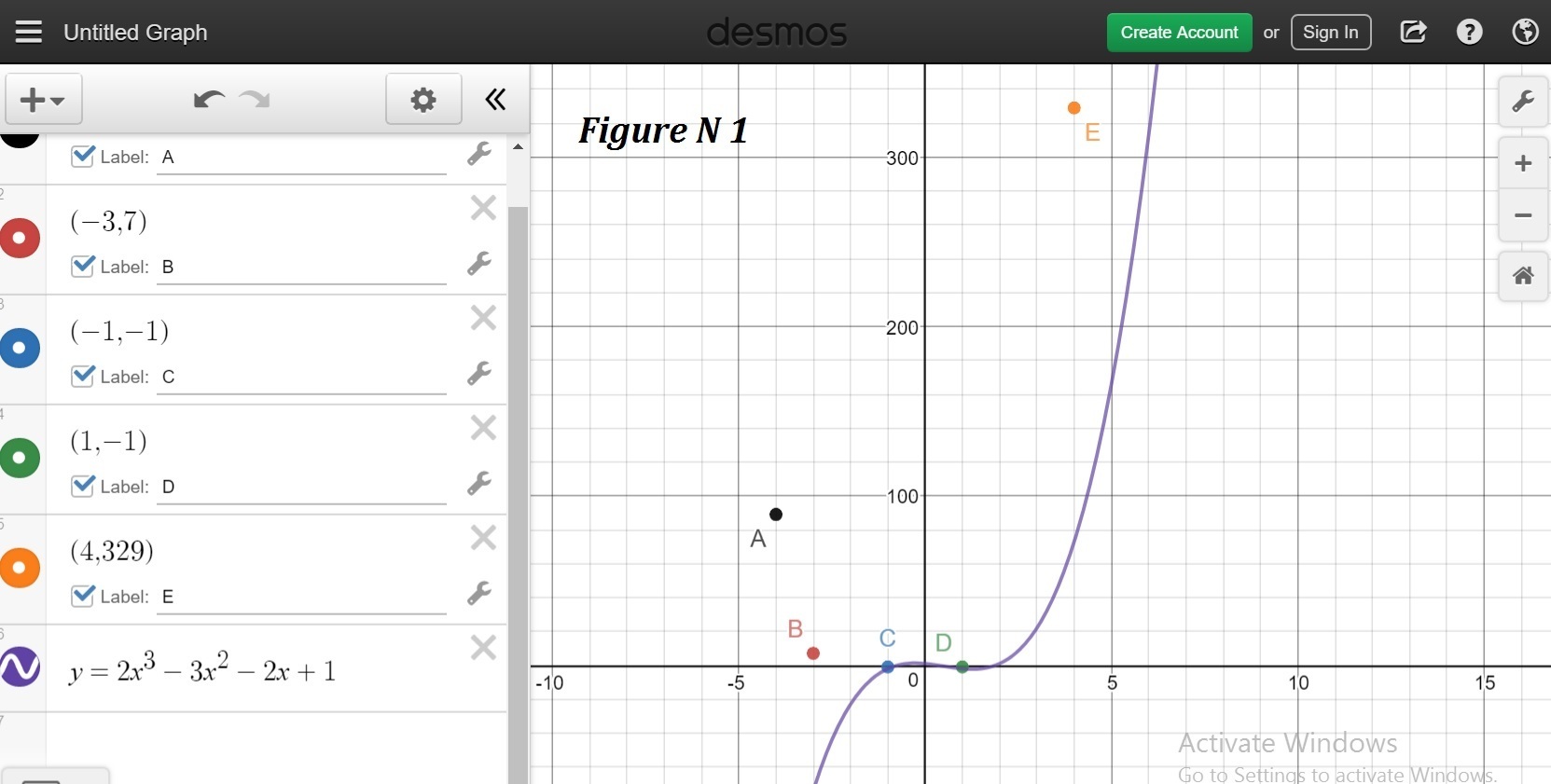Screen dimensions: 1551x784
Task: Hide the purple cubic curve
Action: point(20,667)
